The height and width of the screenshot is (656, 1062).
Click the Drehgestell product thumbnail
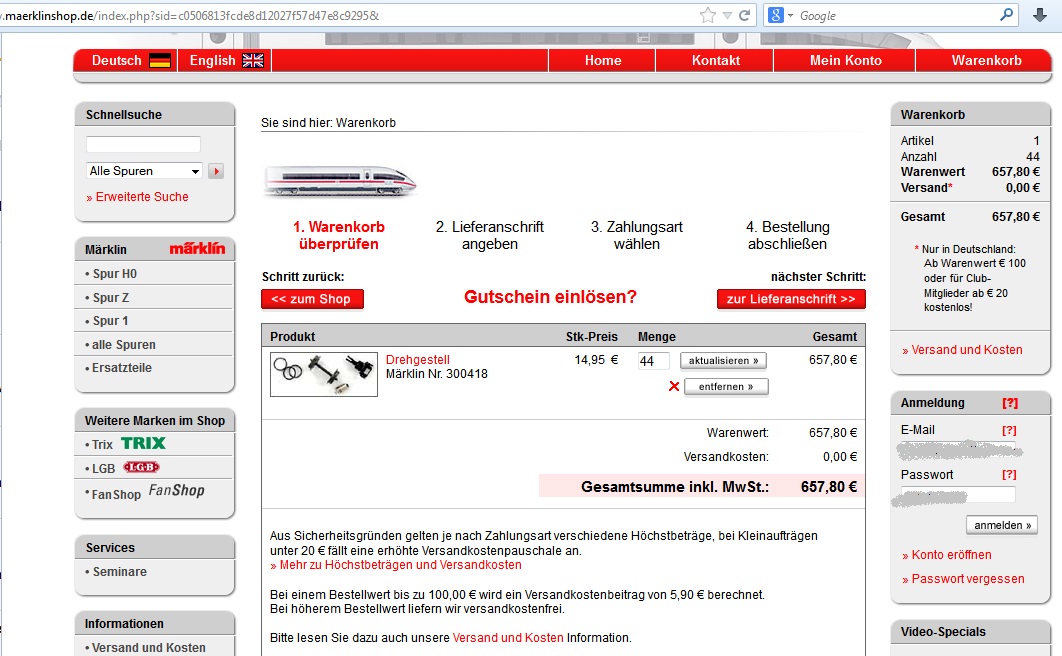click(x=324, y=374)
